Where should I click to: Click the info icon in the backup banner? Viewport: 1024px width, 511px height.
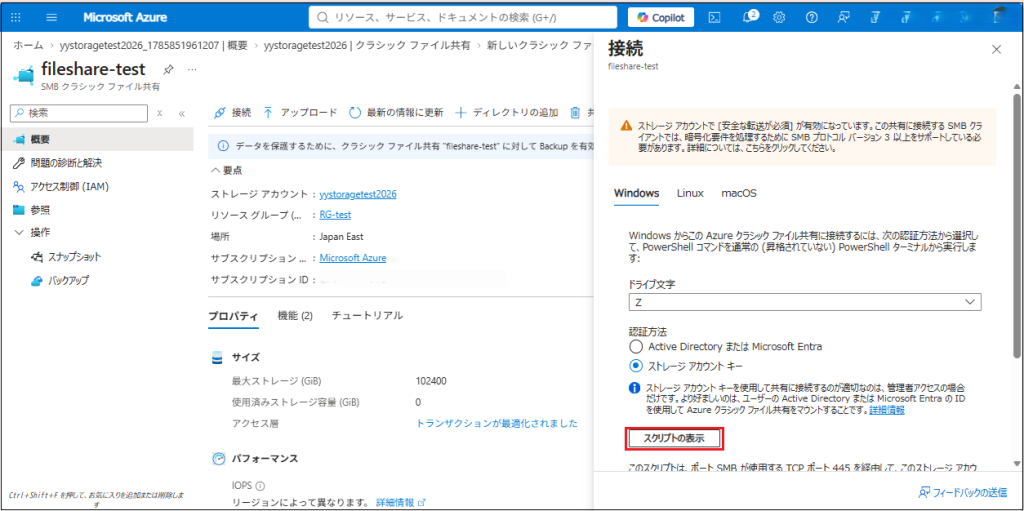click(x=223, y=146)
